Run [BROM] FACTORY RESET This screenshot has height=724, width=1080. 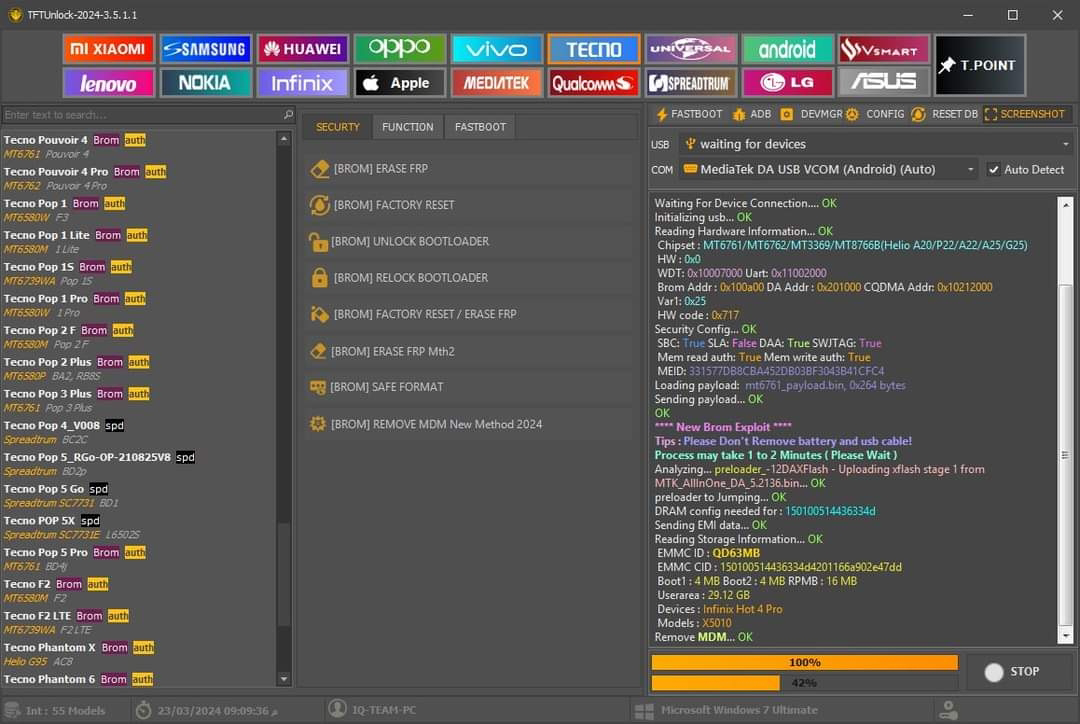(470, 205)
